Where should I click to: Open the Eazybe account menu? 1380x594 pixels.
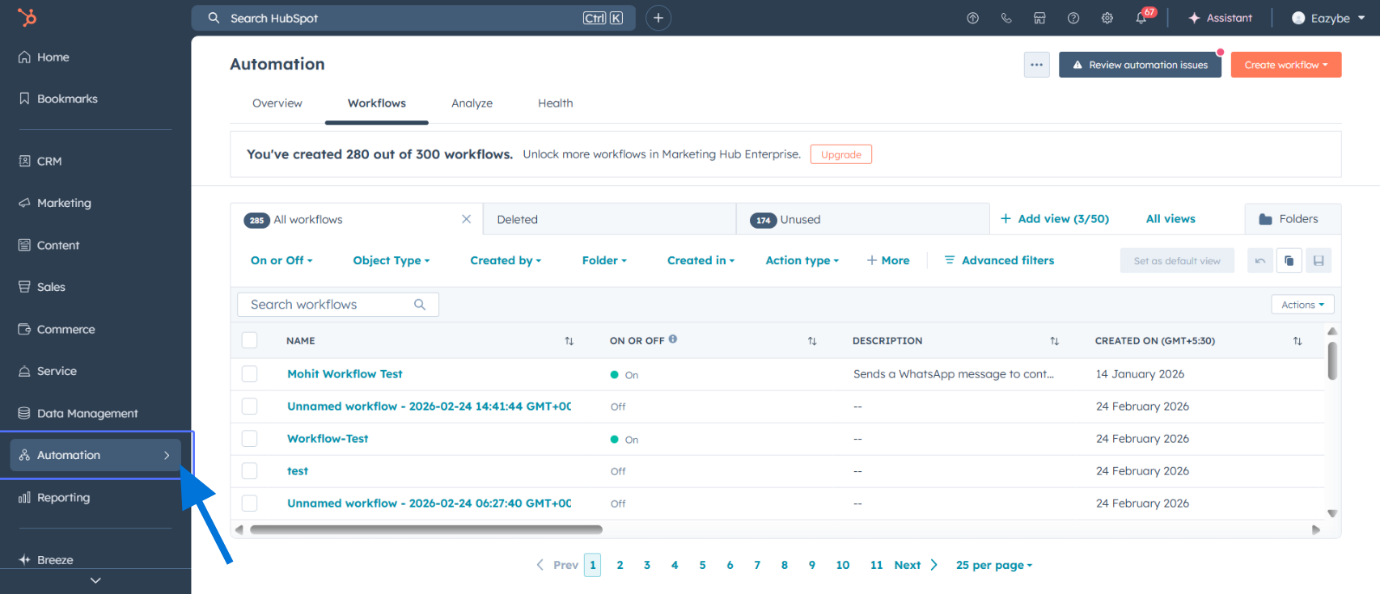coord(1328,18)
